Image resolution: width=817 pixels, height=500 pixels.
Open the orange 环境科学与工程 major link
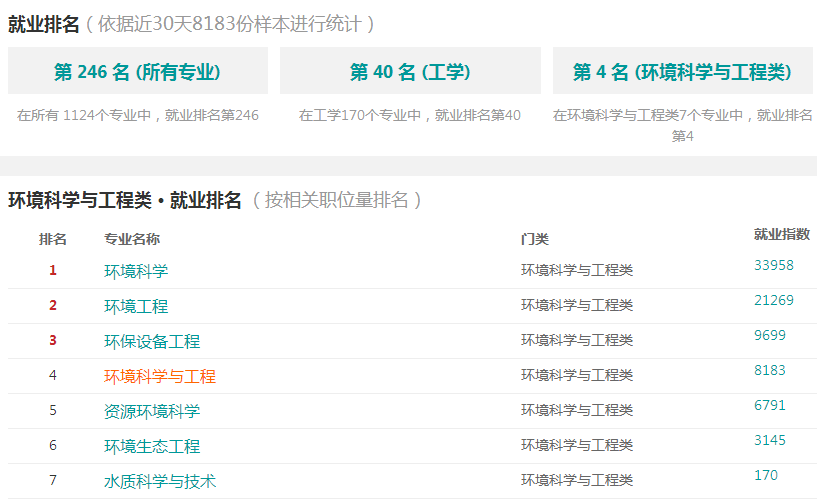[x=160, y=376]
